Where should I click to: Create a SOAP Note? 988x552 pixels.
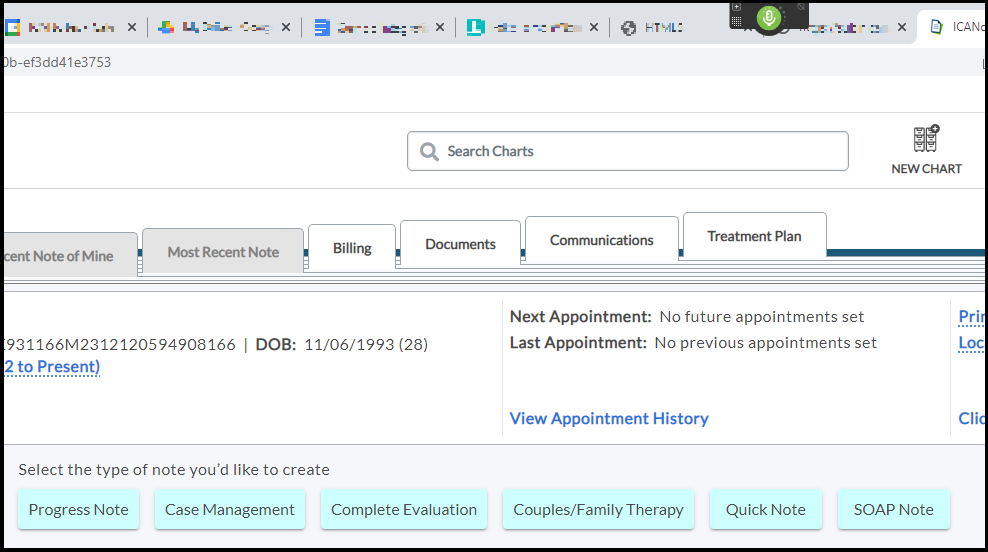coord(893,509)
